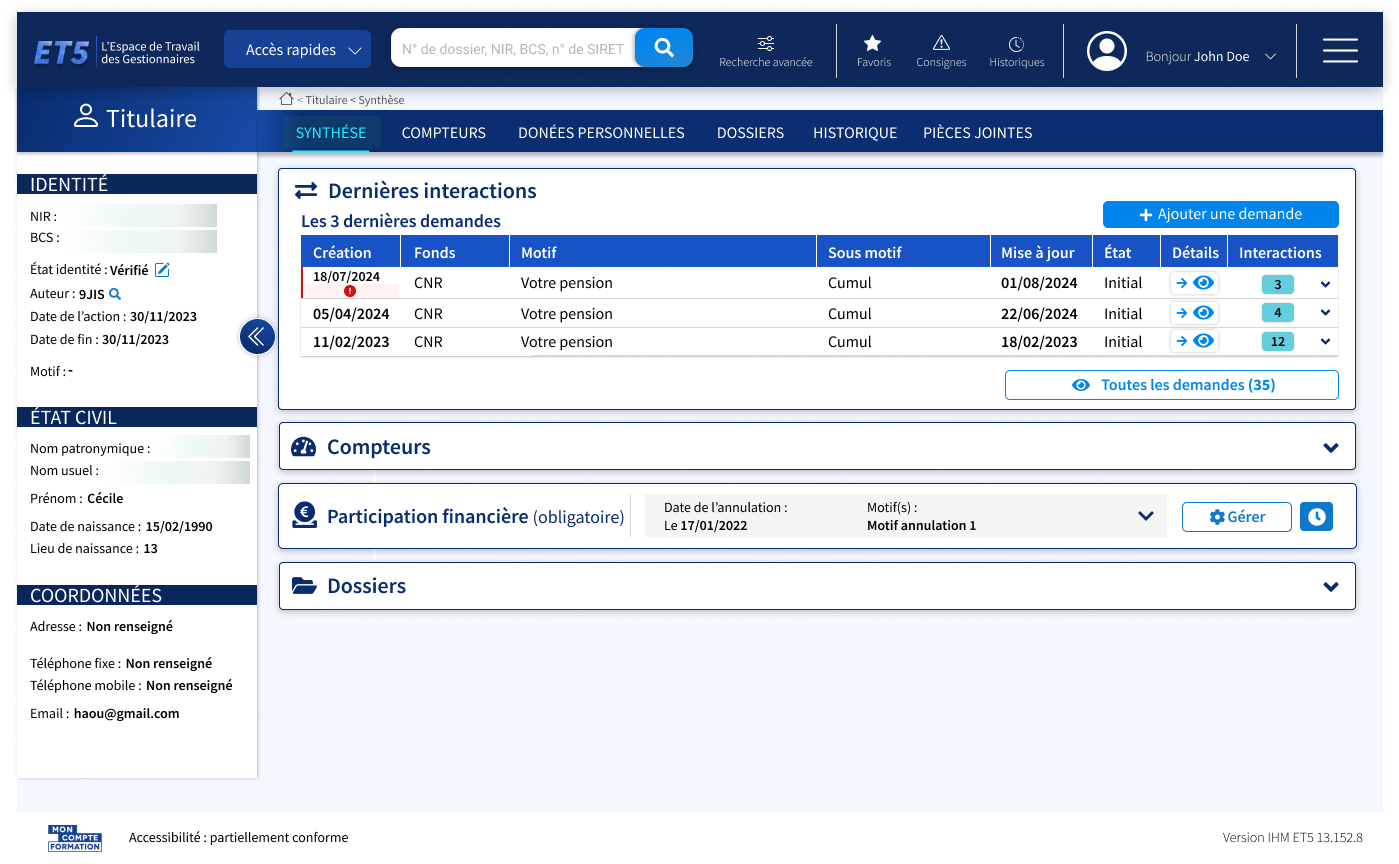
Task: Click Ajouter une demande button
Action: tap(1220, 214)
